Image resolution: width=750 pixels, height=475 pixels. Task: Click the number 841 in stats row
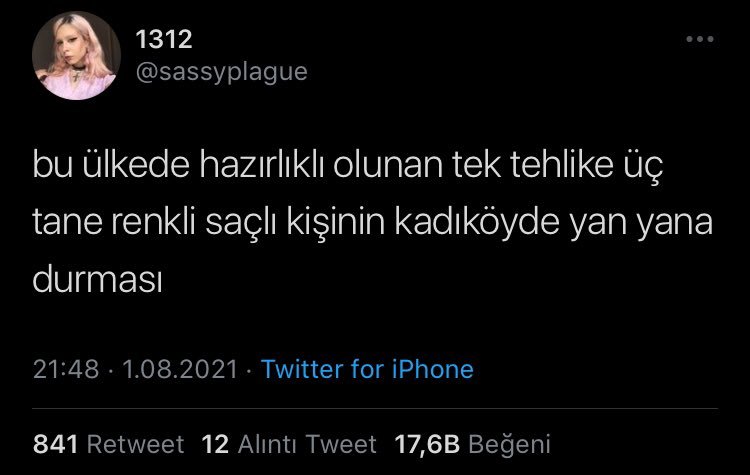coord(55,444)
